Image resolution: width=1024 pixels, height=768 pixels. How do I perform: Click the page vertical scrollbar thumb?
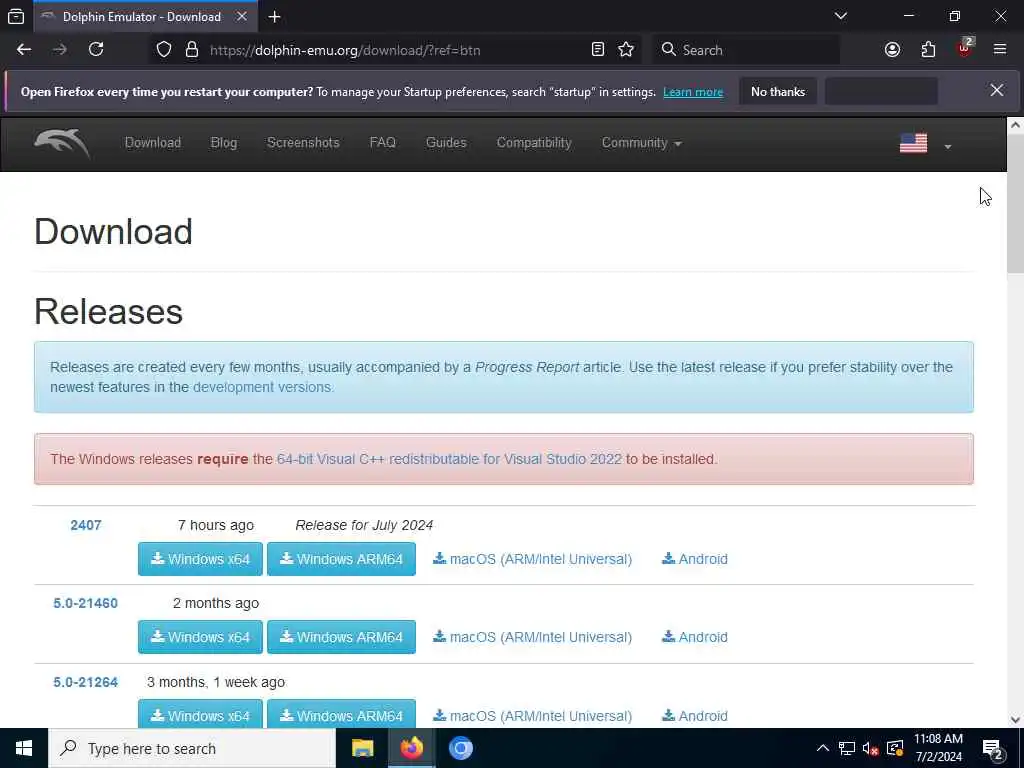[1015, 204]
